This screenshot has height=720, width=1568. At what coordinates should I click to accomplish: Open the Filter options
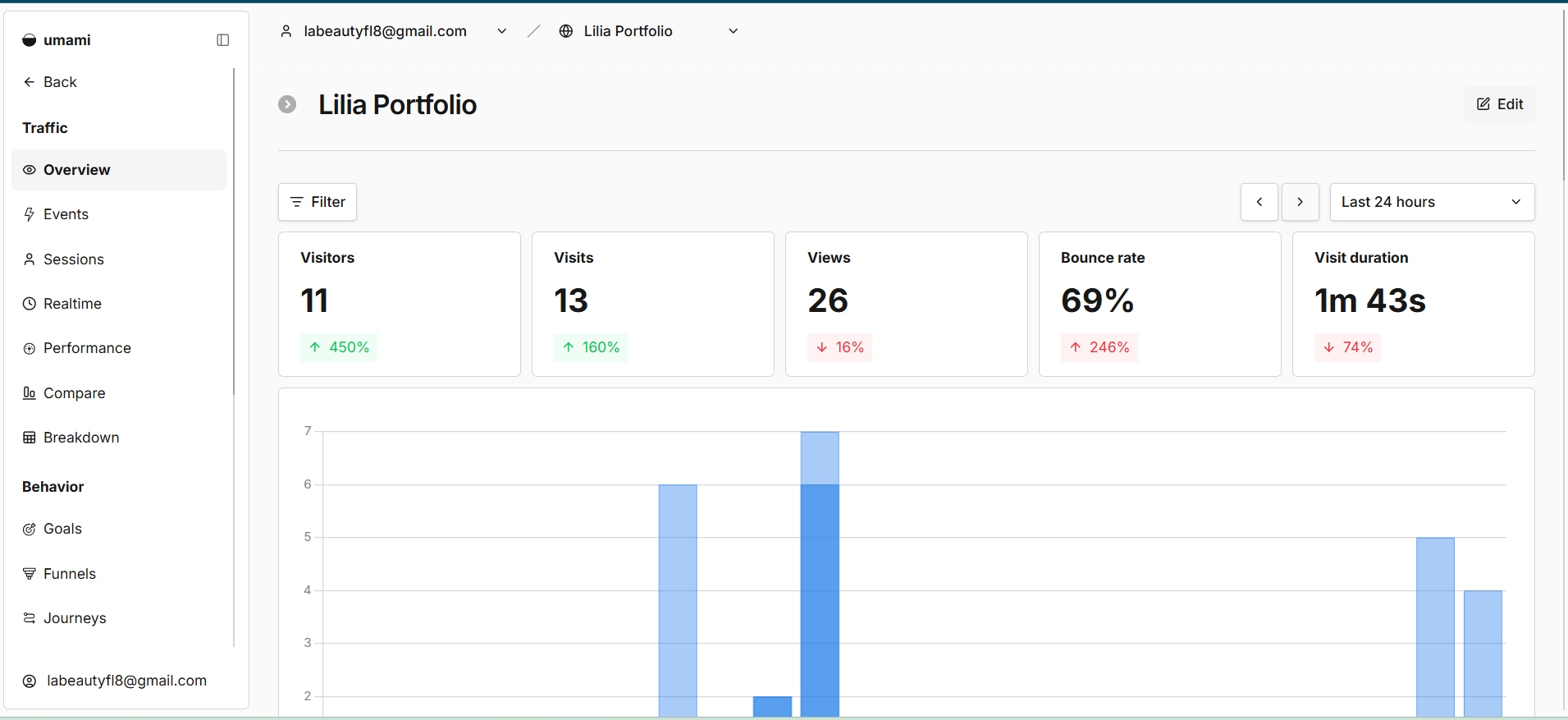[x=318, y=202]
